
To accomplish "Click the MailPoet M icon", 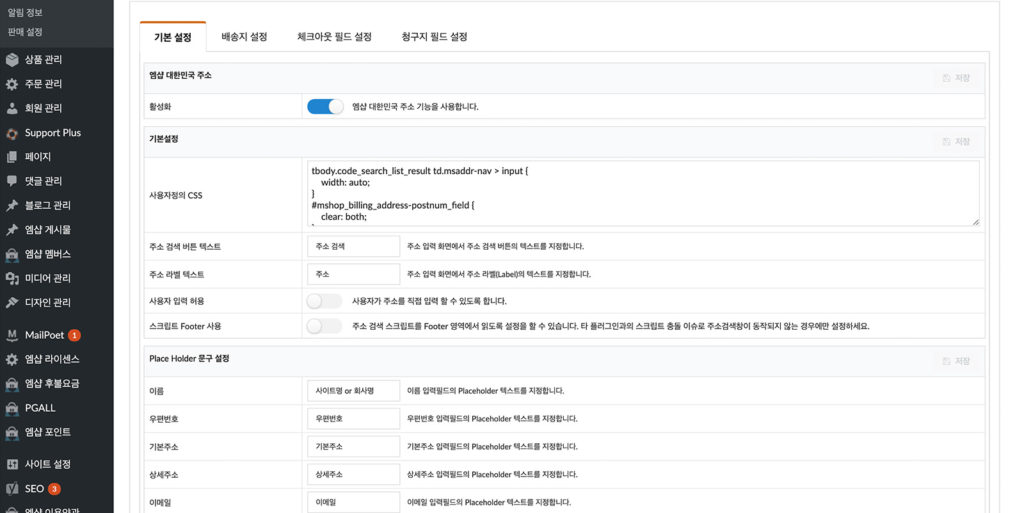I will pyautogui.click(x=12, y=335).
